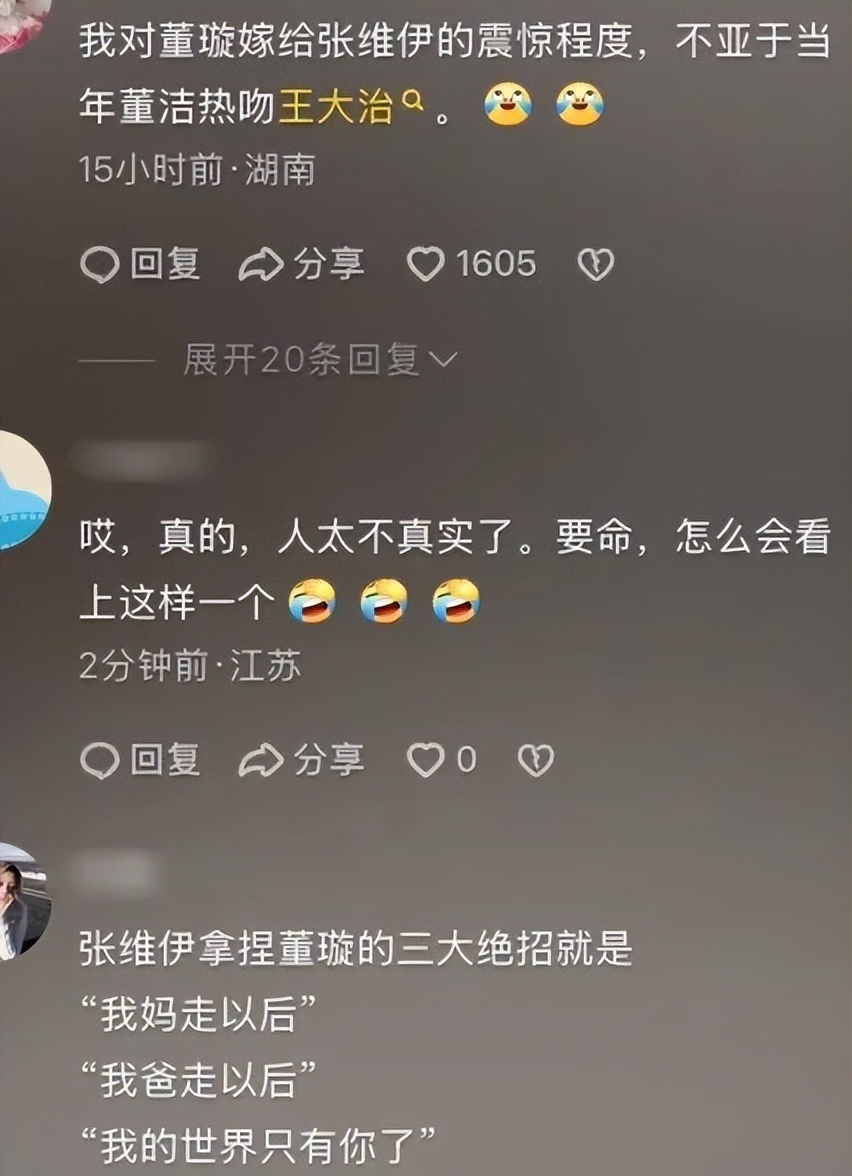Tap the 回复 label under the 15小时前 comment
This screenshot has height=1176, width=852.
tap(166, 264)
